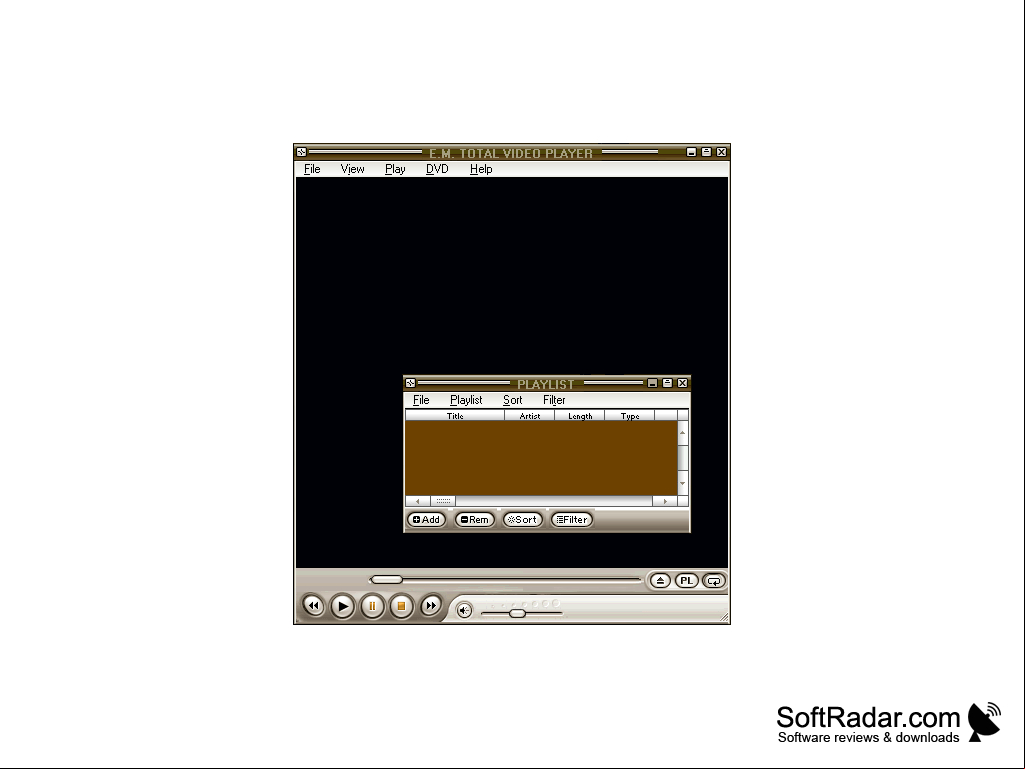Click the Add button in the playlist

pyautogui.click(x=426, y=519)
